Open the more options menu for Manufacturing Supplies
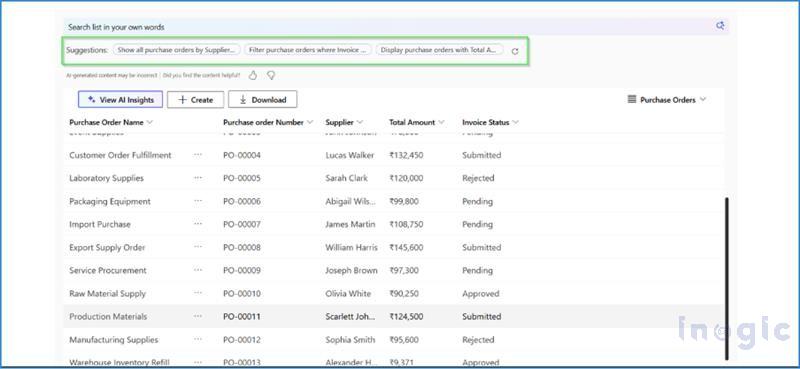This screenshot has height=369, width=800. point(198,339)
